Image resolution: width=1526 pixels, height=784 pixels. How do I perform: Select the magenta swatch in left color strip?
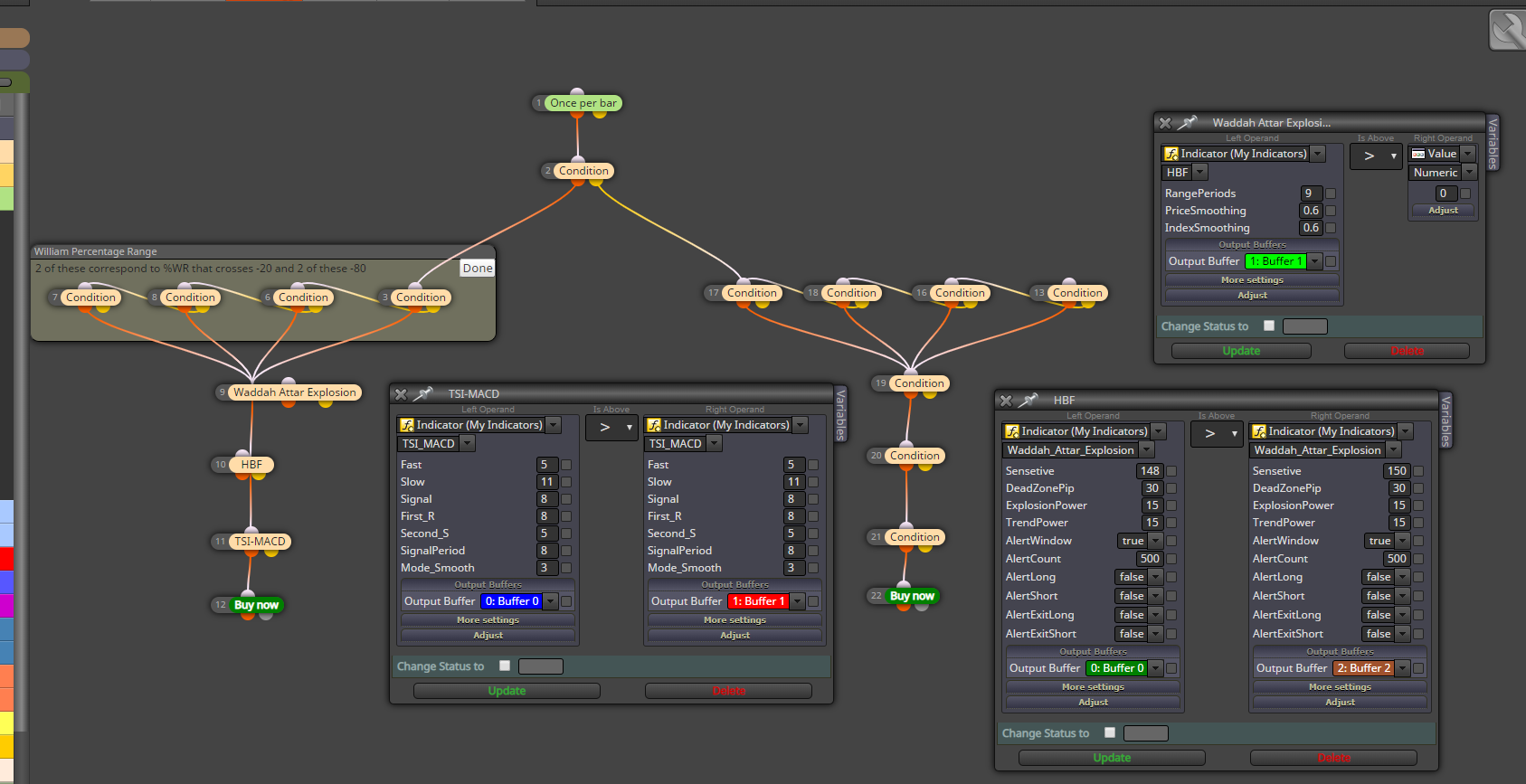point(6,606)
